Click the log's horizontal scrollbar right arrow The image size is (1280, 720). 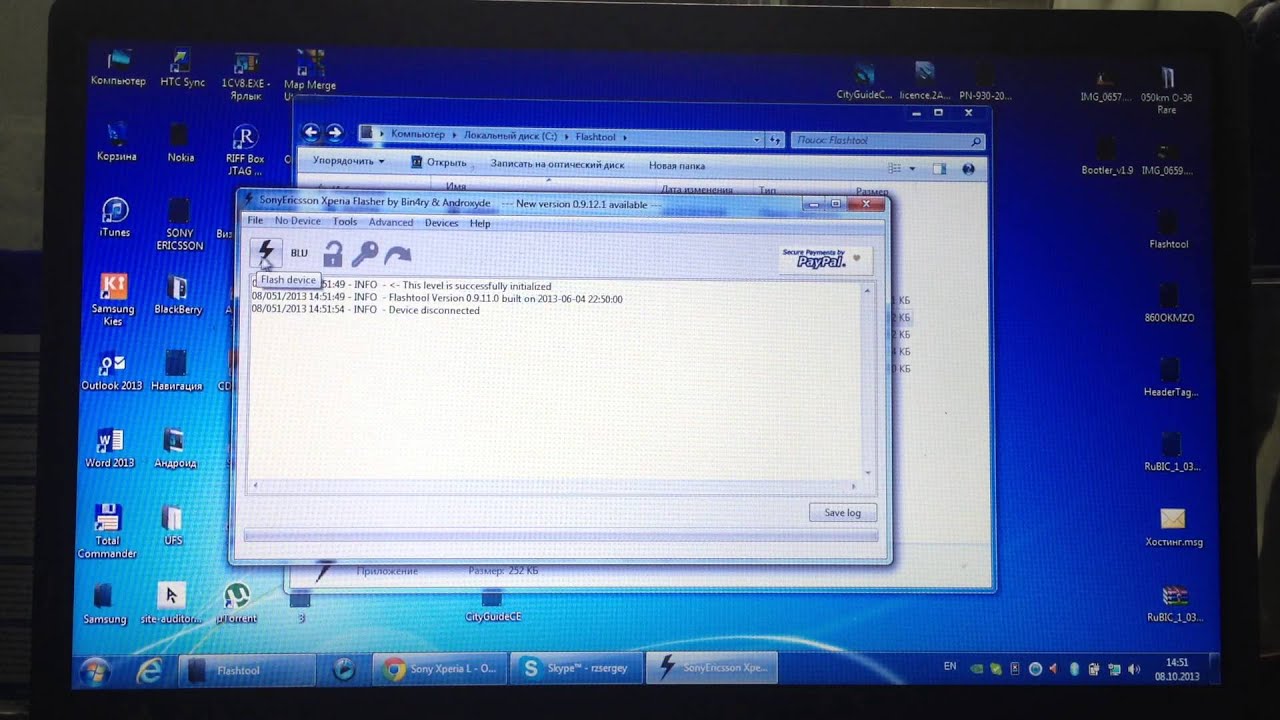[853, 486]
